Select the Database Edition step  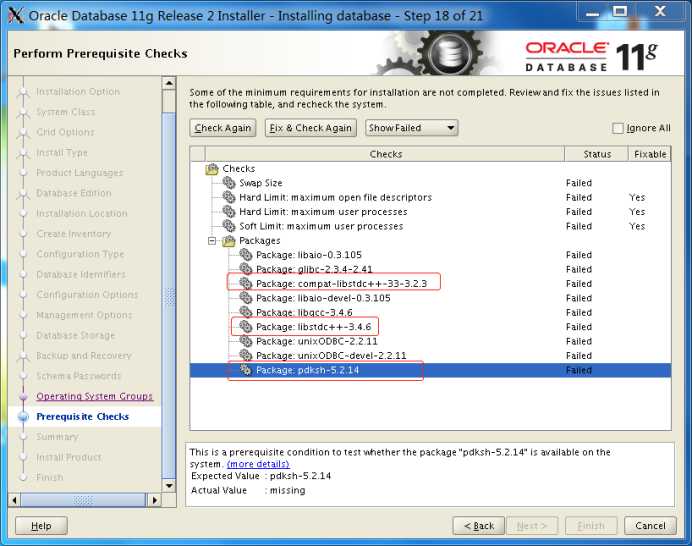click(73, 193)
